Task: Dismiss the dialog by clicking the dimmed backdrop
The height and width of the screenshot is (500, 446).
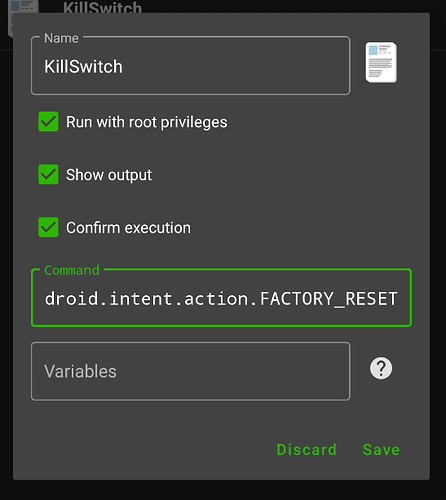Action: 223,490
